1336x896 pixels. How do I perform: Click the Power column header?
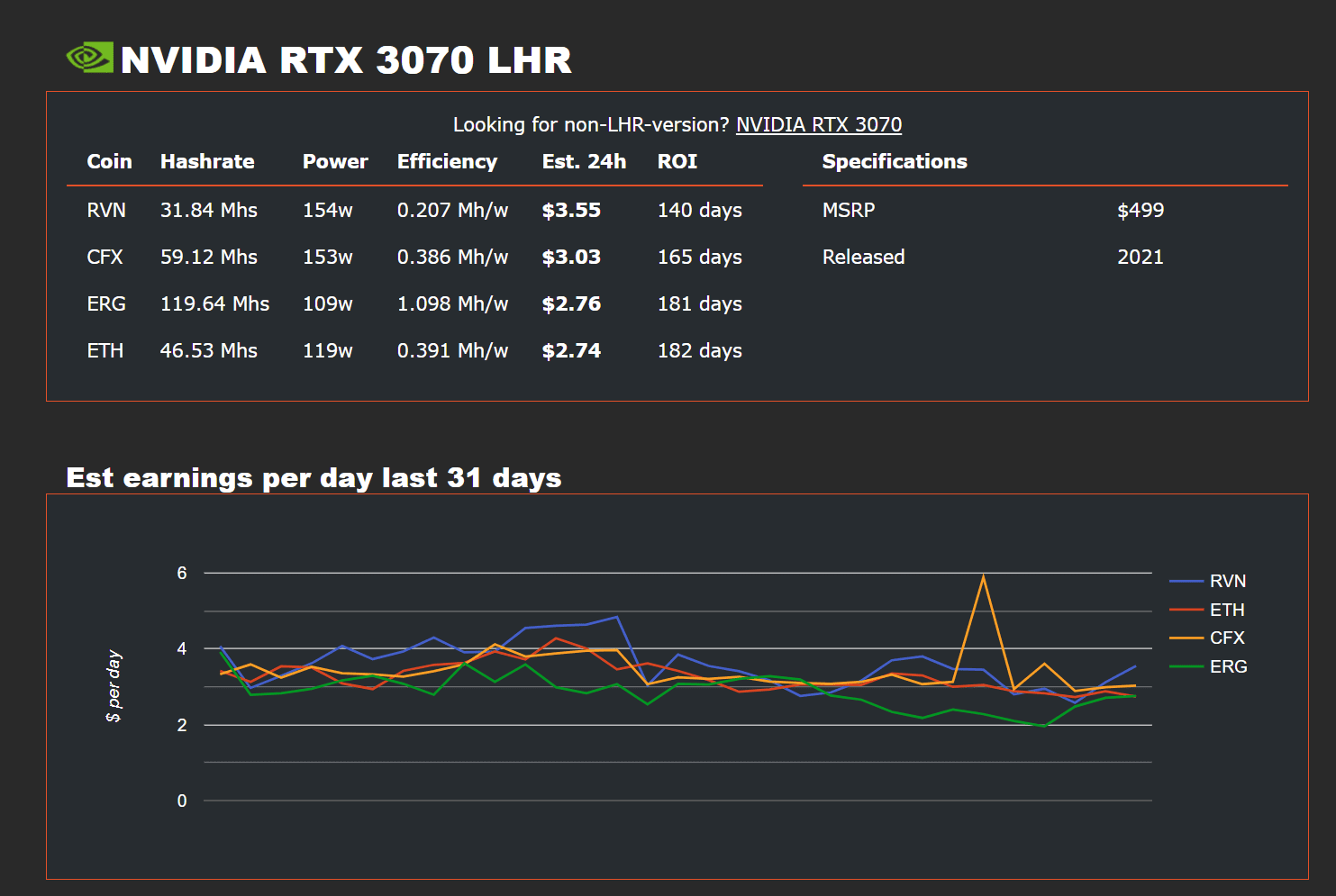tap(335, 161)
